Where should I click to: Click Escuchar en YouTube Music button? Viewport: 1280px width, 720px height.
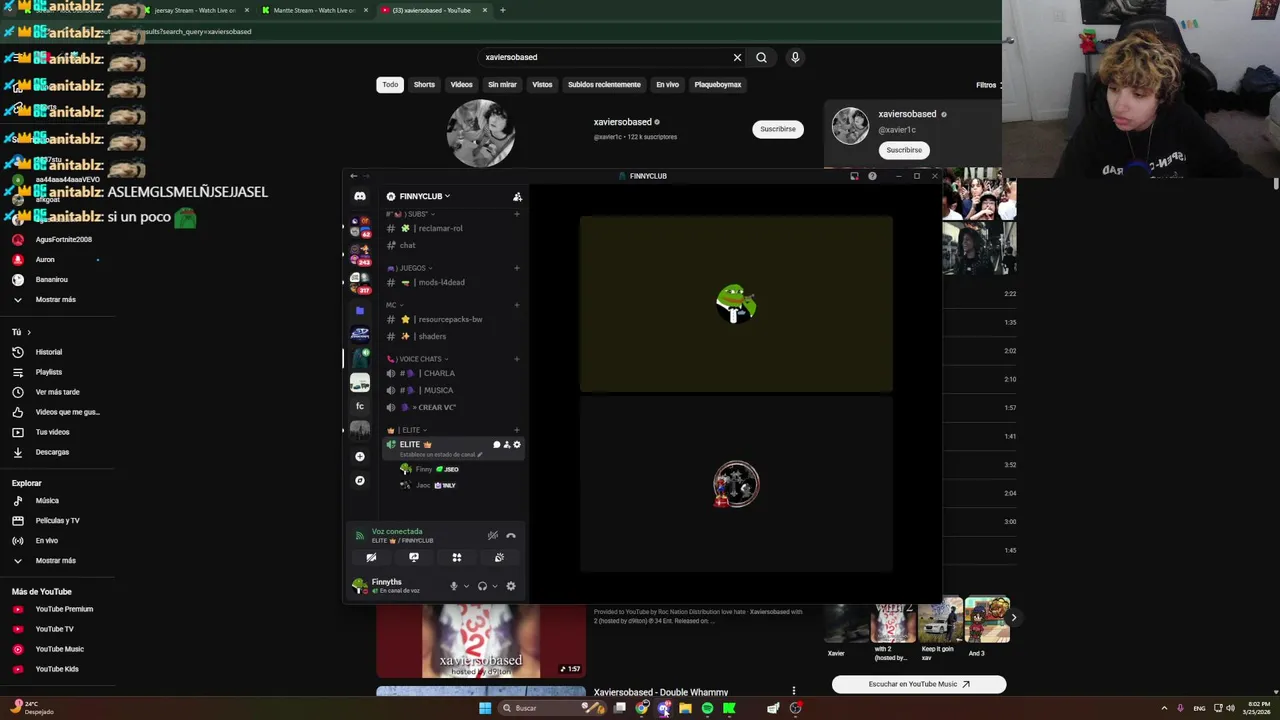pyautogui.click(x=919, y=684)
